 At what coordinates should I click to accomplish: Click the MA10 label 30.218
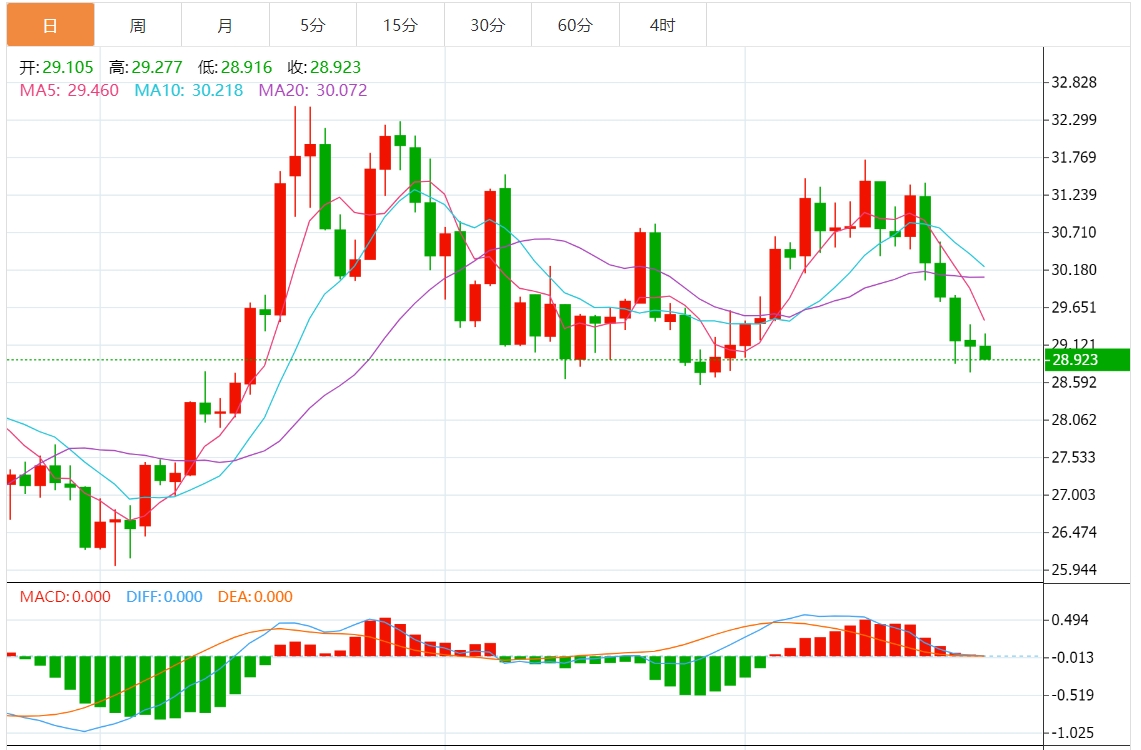point(188,90)
